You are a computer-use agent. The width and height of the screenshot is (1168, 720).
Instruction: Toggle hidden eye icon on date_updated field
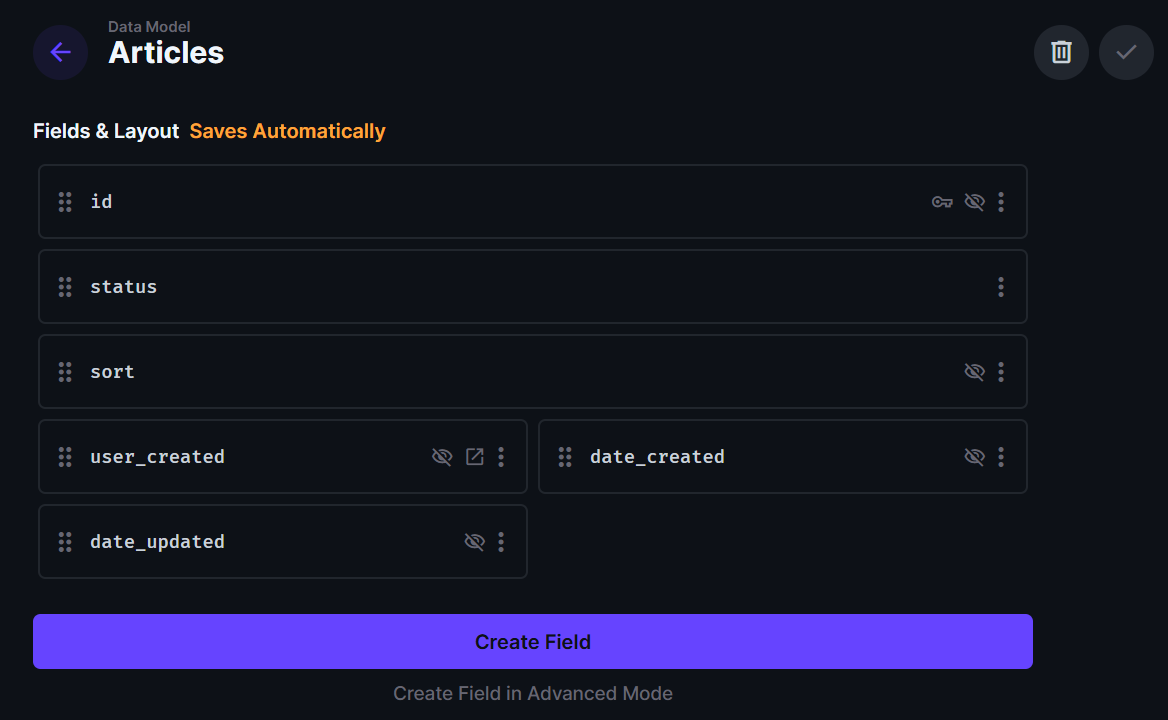474,542
